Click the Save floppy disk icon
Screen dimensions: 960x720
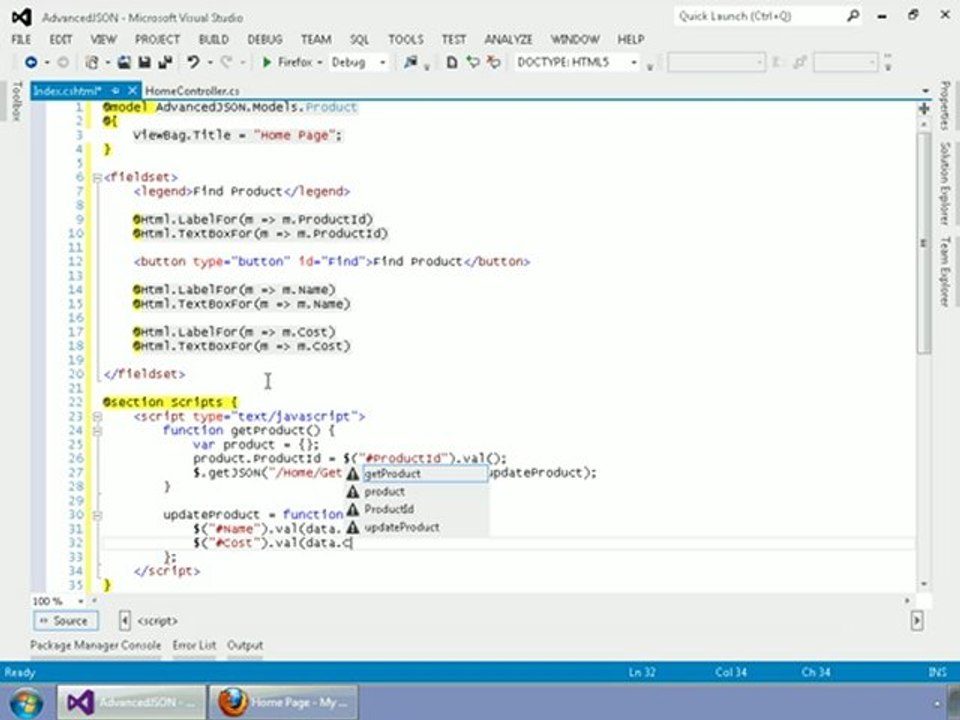pos(145,62)
